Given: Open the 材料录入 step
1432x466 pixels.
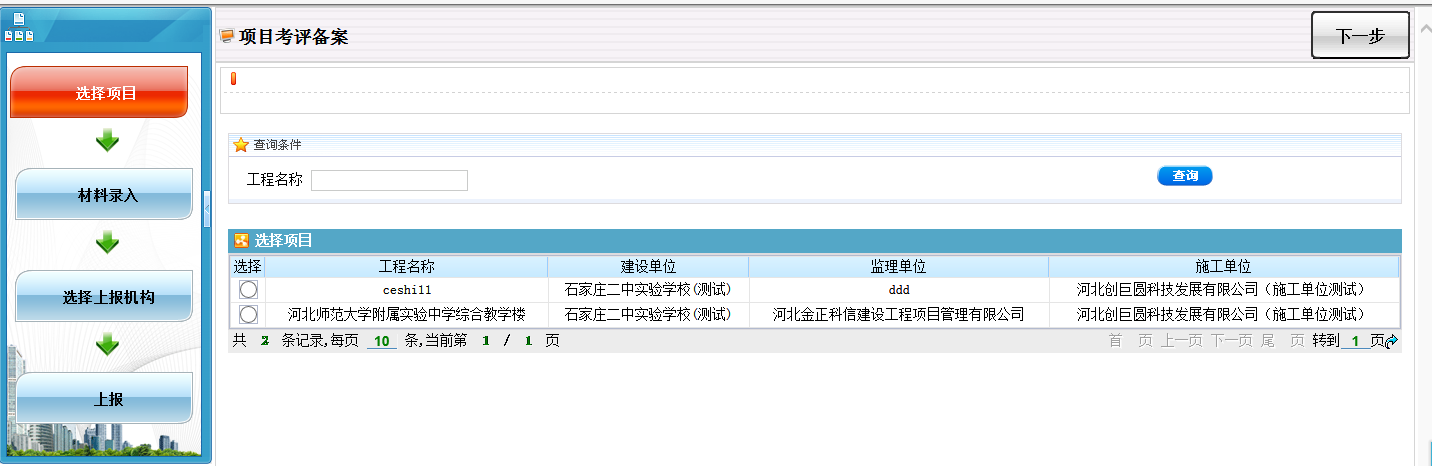Looking at the screenshot, I should click(x=104, y=194).
